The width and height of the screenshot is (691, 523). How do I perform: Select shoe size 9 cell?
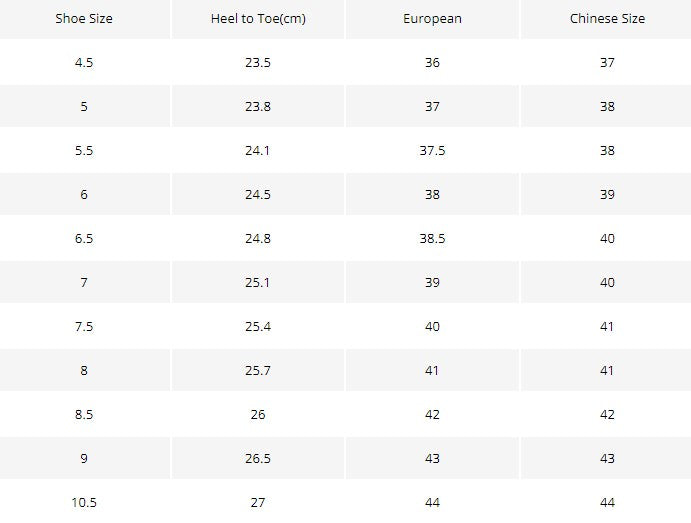click(x=84, y=459)
